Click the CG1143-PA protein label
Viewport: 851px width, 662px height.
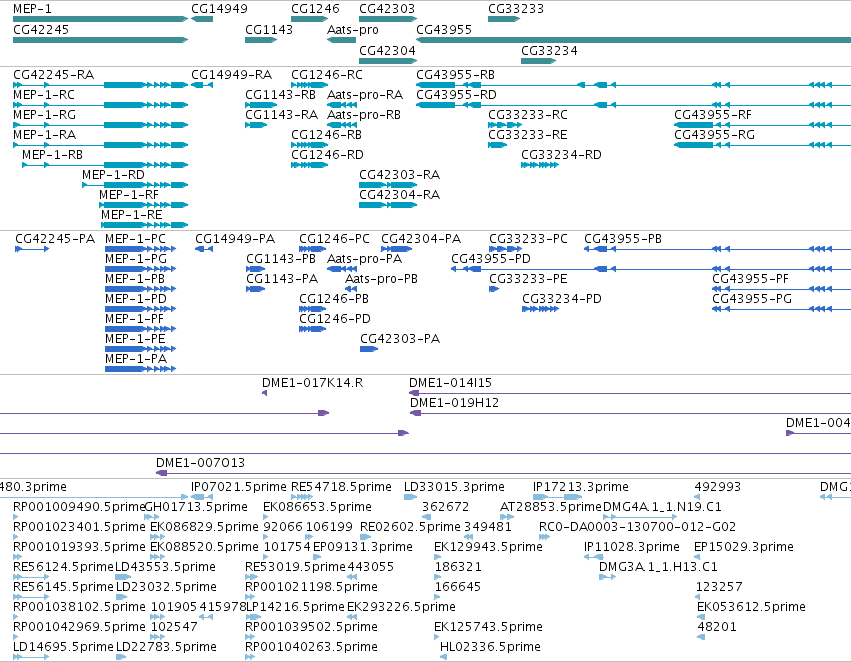pos(282,279)
